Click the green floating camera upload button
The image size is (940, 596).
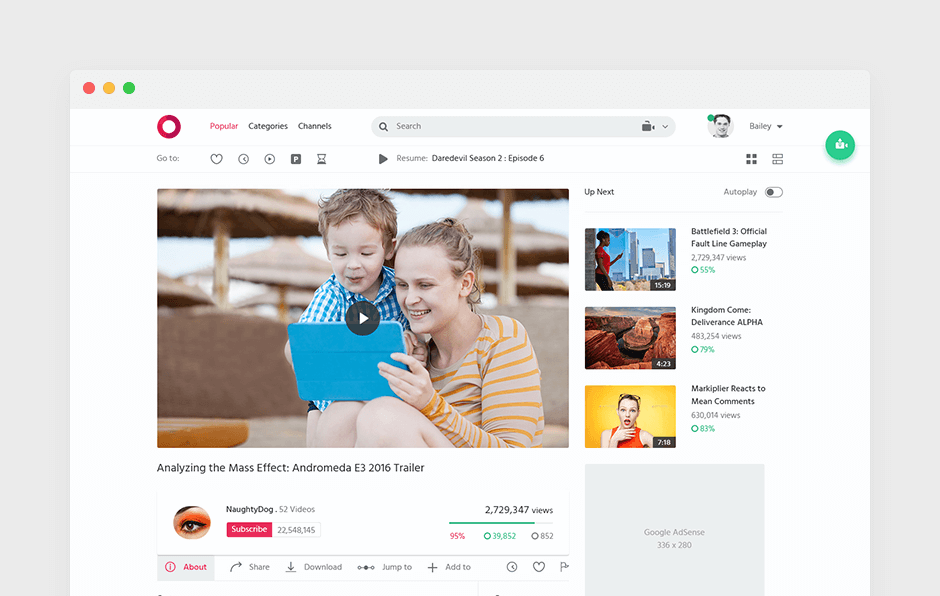pos(840,145)
